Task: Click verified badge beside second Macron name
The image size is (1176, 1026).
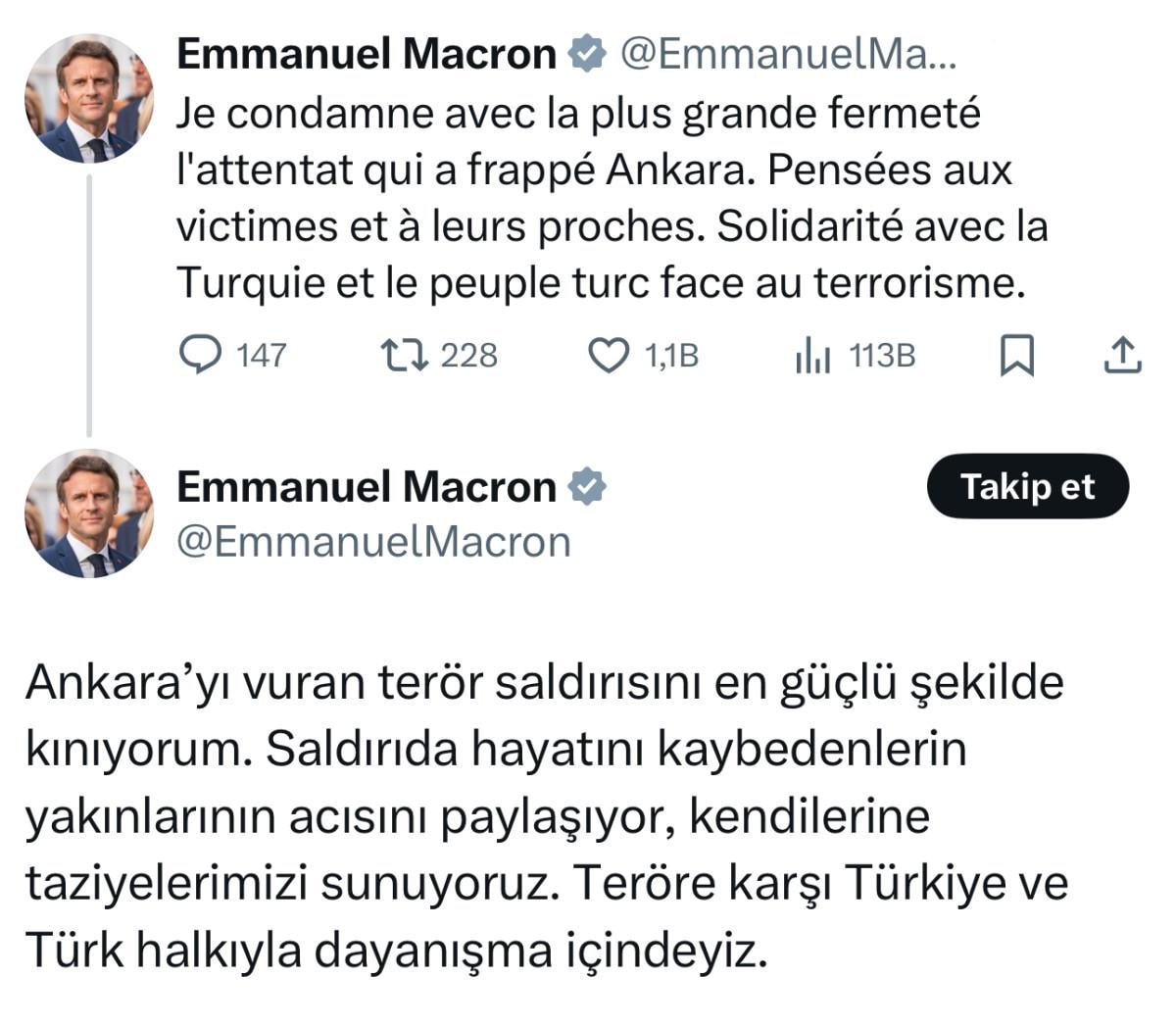Action: 588,487
